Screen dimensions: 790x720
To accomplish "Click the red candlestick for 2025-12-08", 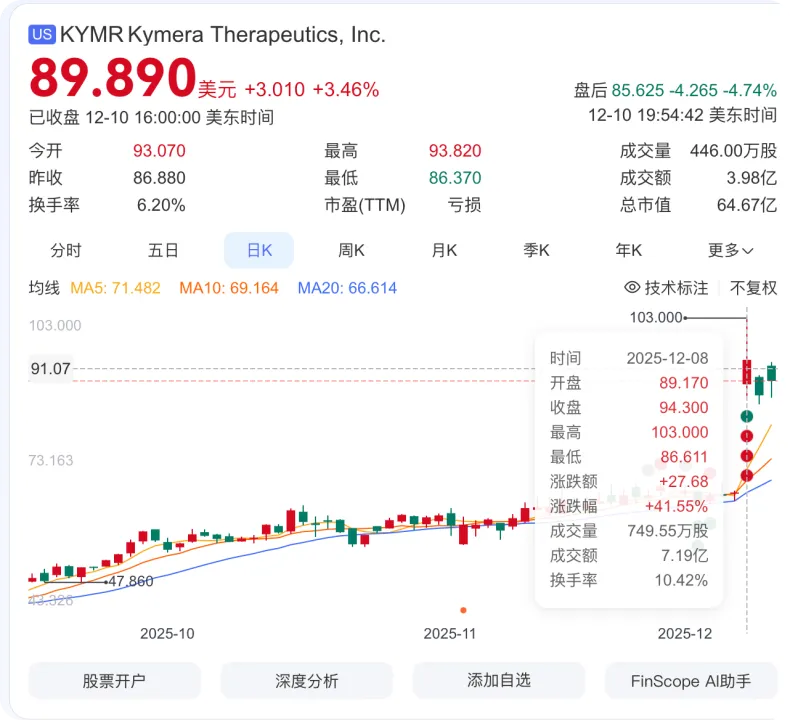I will [746, 372].
